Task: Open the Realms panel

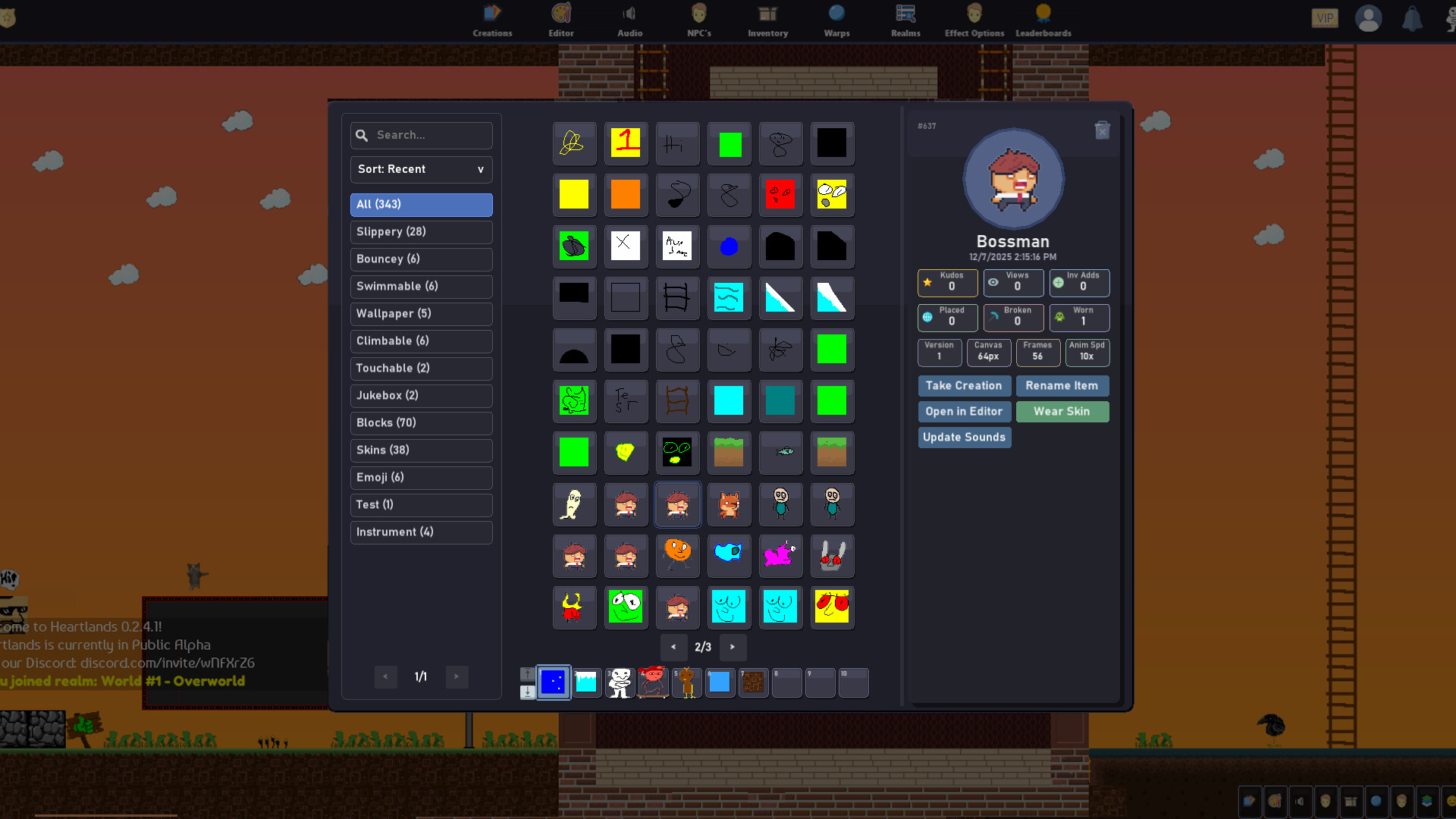Action: point(905,20)
